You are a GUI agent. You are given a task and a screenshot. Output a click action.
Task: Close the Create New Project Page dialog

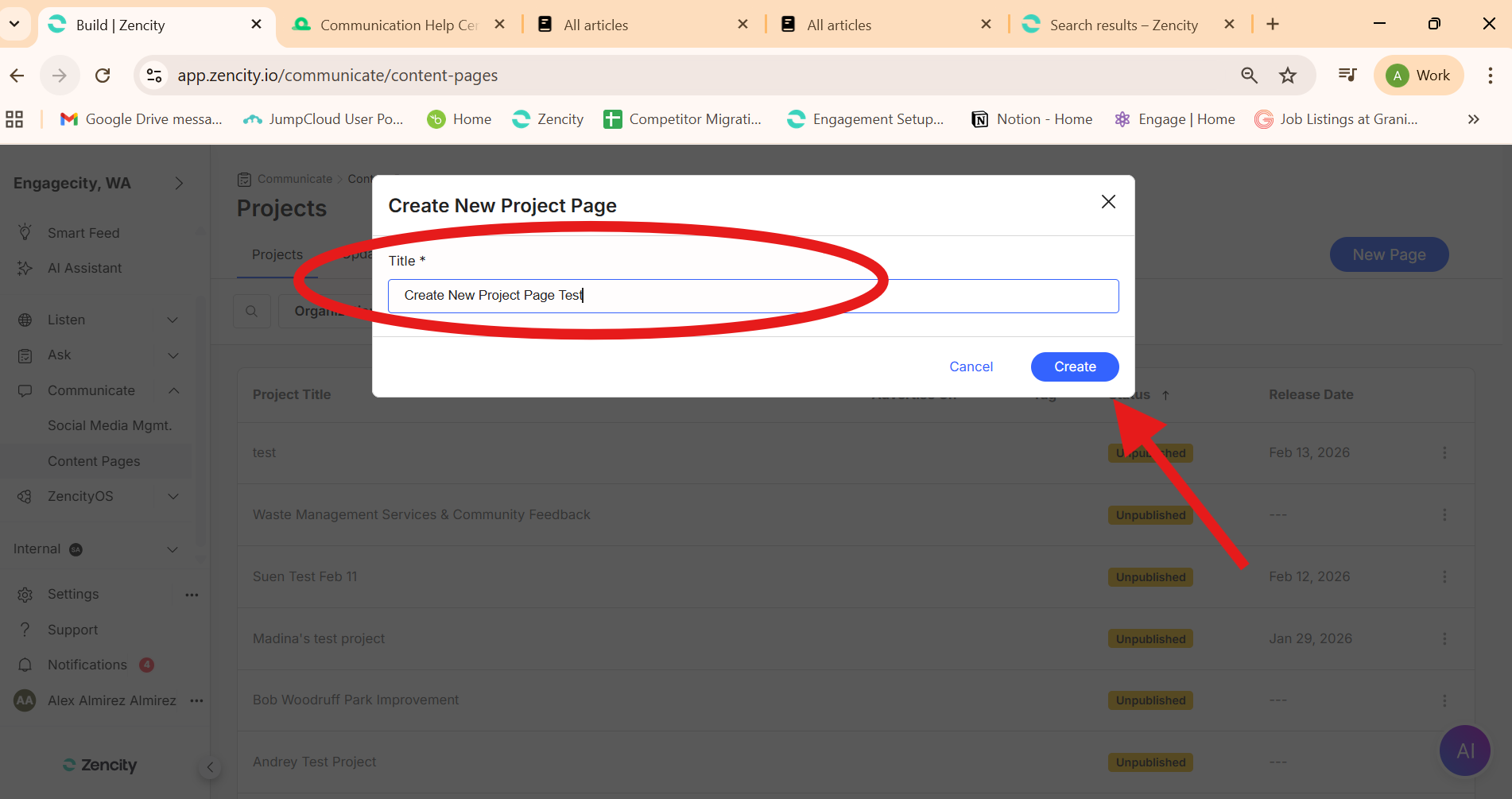click(1108, 202)
